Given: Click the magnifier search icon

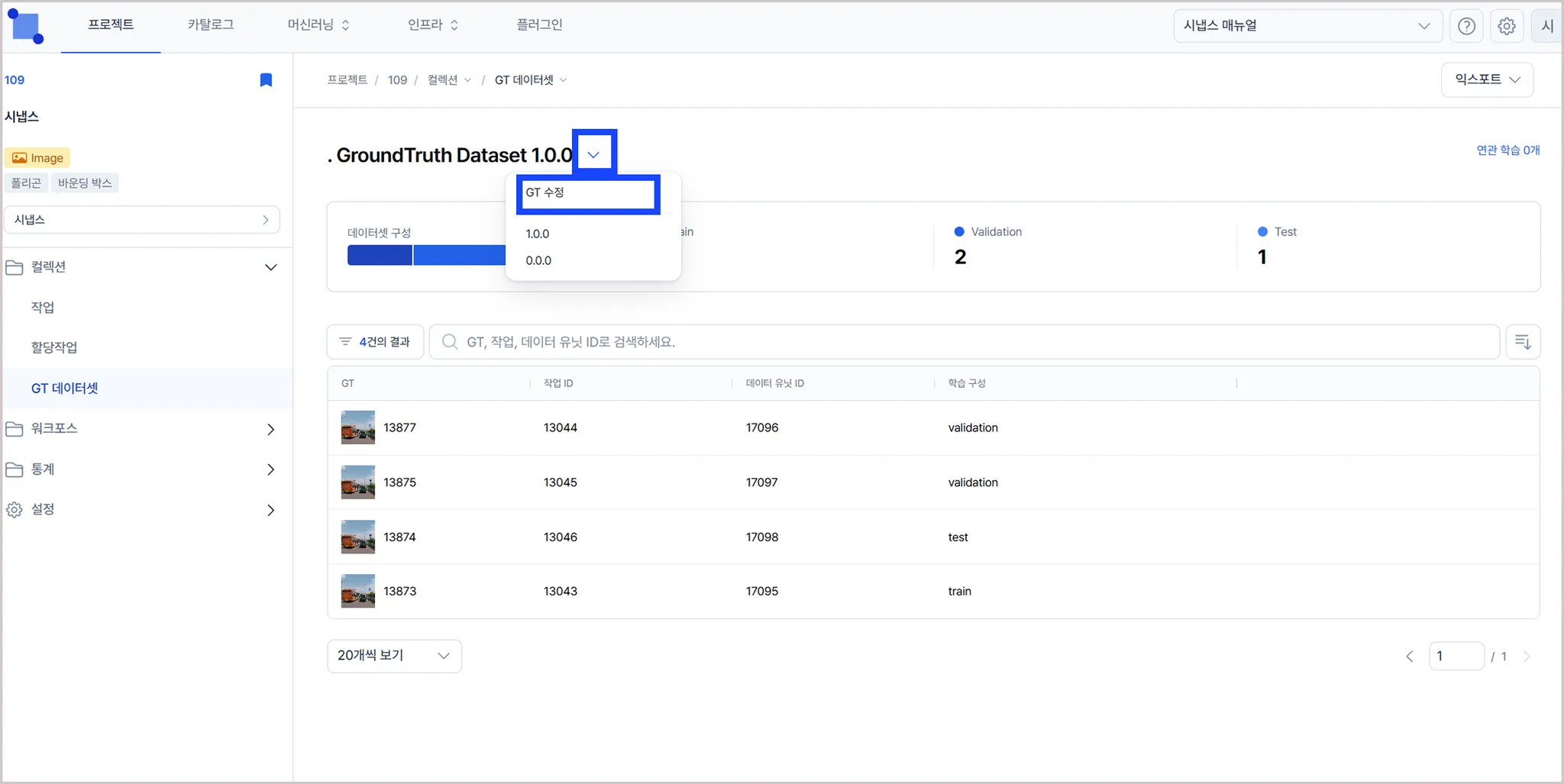Looking at the screenshot, I should (x=450, y=341).
